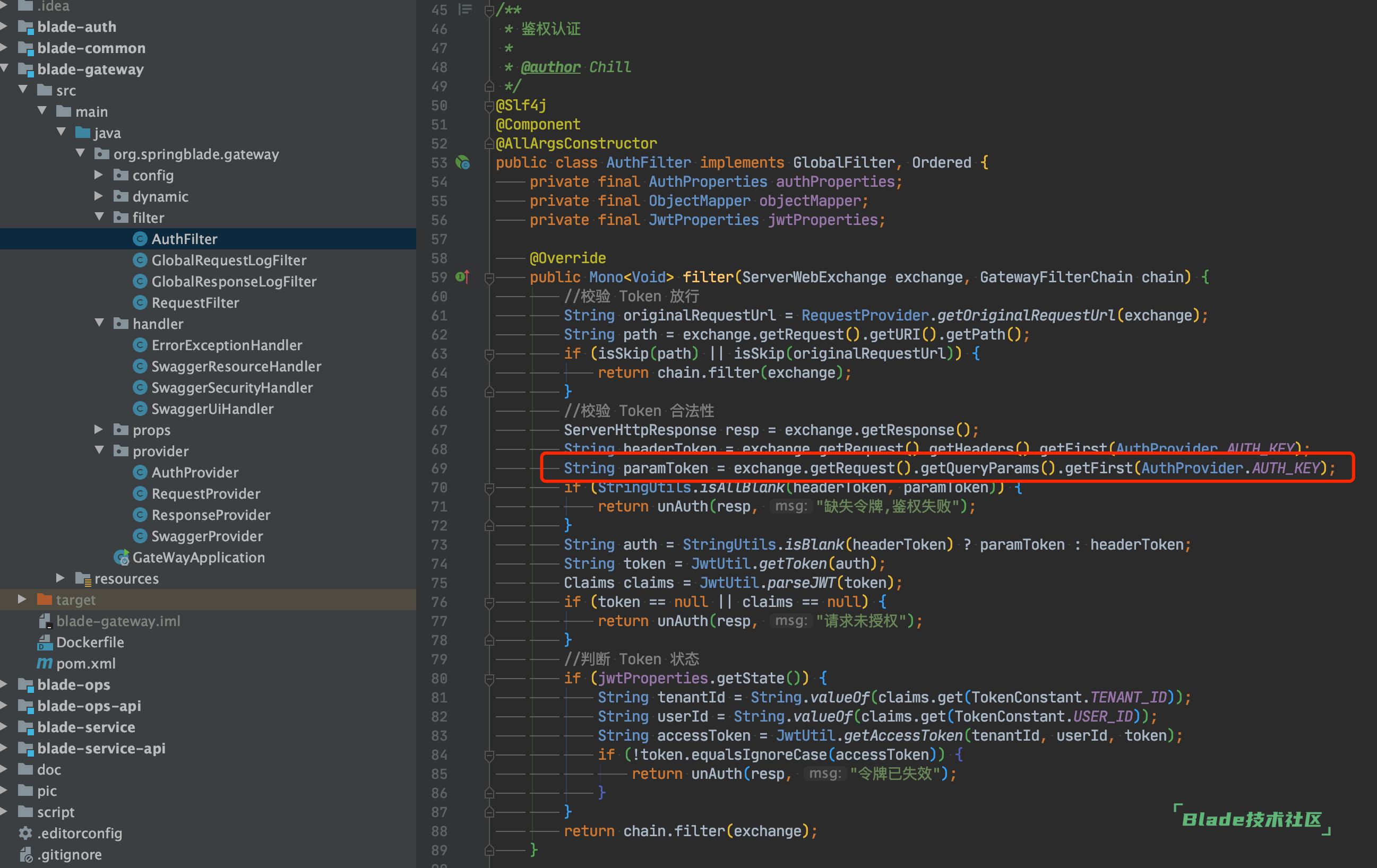Select the pic folder
This screenshot has width=1377, height=868.
click(x=47, y=791)
